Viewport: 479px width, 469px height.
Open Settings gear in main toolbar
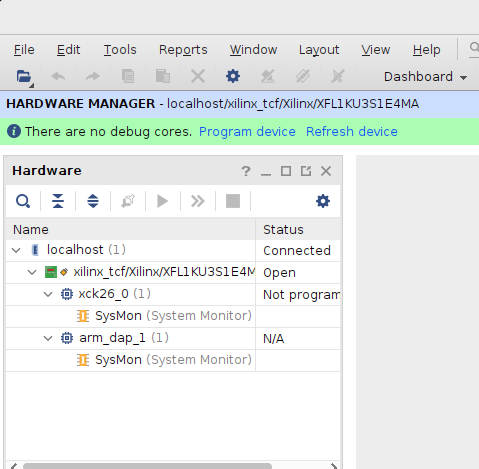pos(233,77)
